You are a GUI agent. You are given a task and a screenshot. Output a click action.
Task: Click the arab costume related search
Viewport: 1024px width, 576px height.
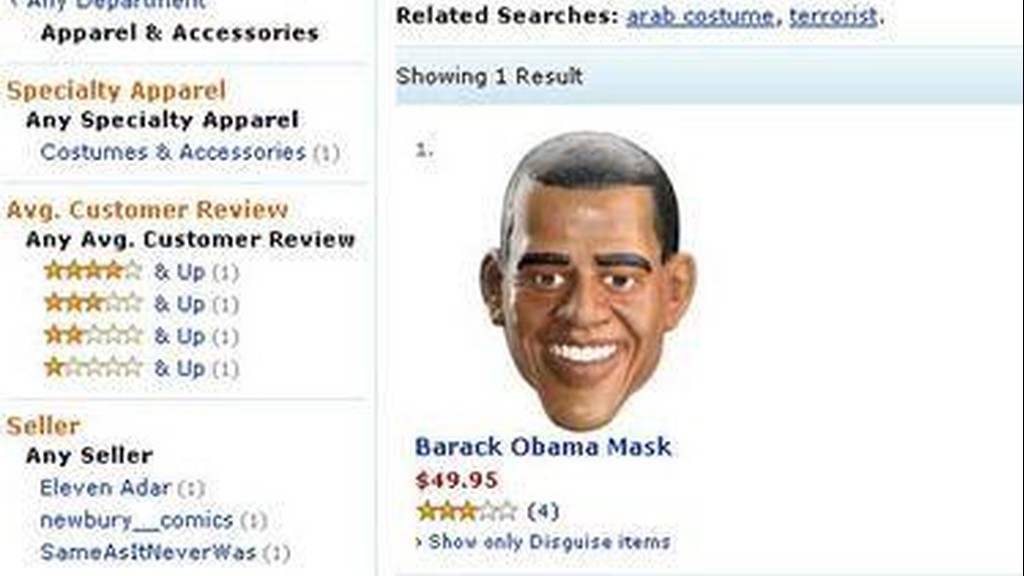[x=699, y=15]
